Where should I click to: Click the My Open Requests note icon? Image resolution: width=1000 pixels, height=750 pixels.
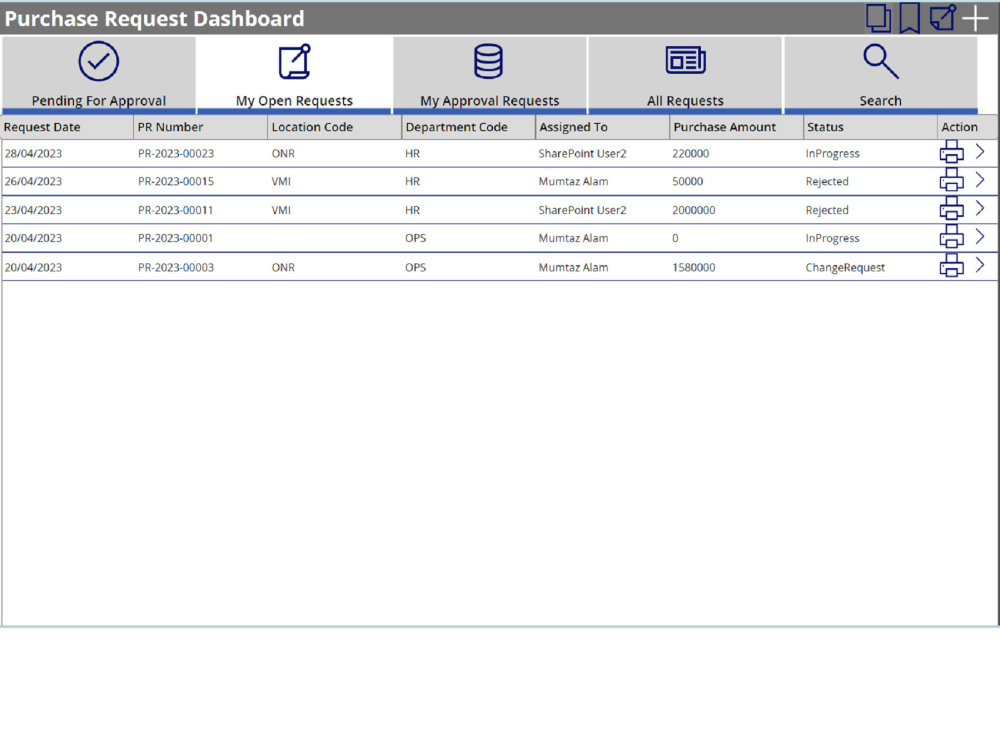tap(295, 61)
